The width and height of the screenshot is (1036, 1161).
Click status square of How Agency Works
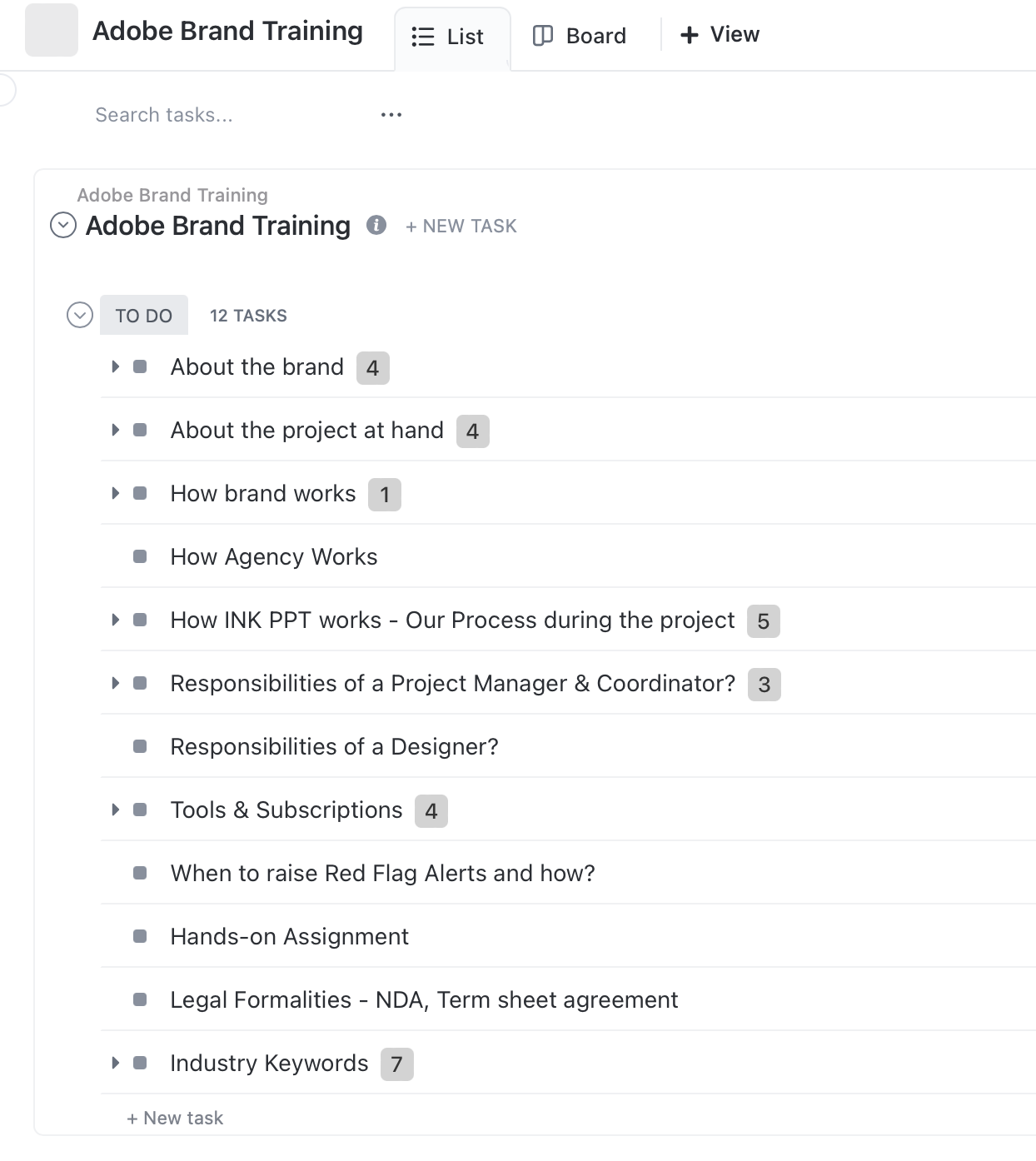(140, 556)
